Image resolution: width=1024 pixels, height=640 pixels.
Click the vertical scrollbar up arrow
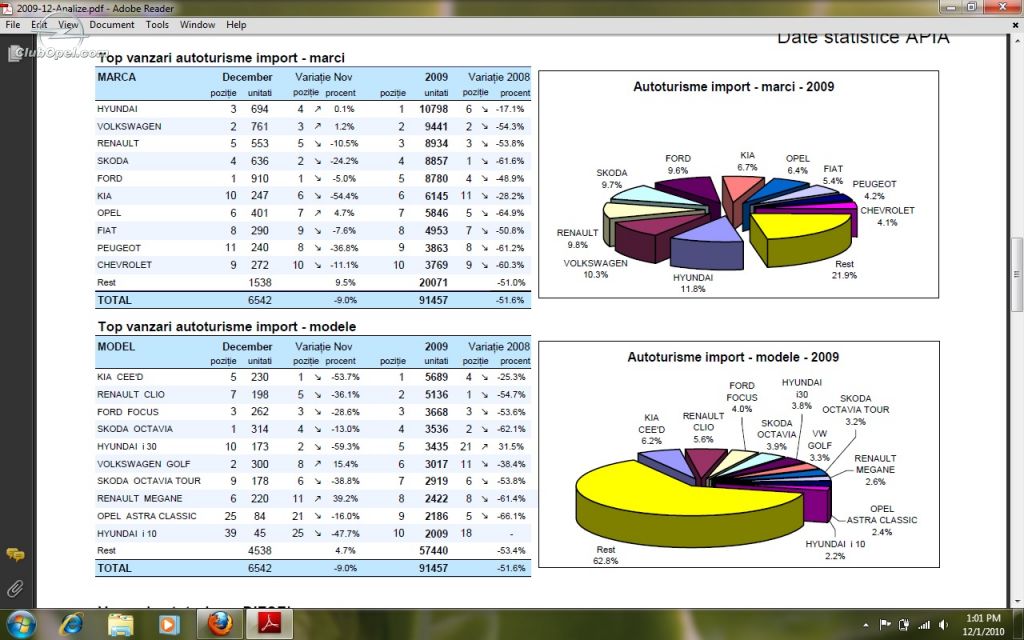(1017, 41)
